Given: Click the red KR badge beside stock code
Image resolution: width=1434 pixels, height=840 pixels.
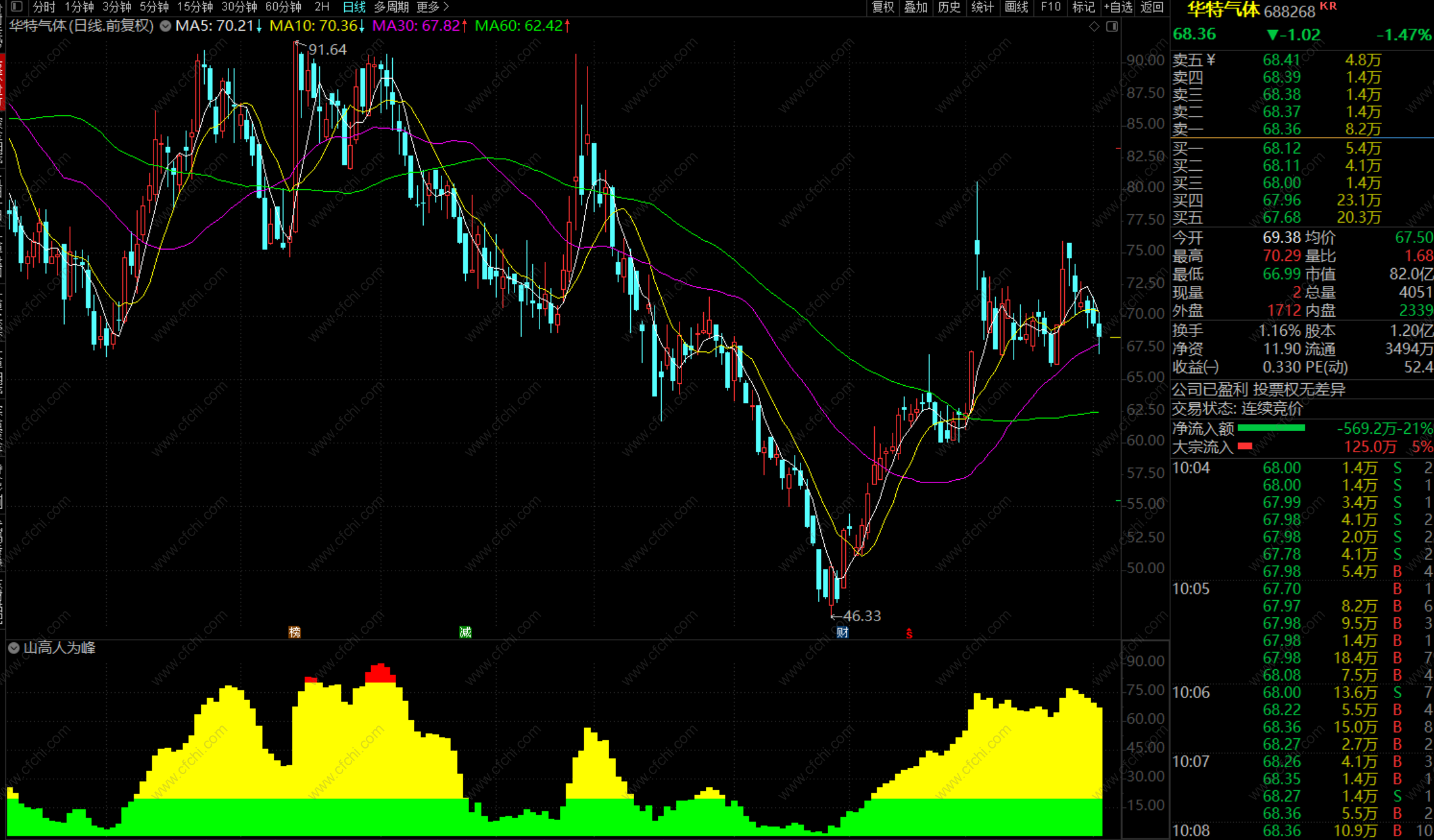Looking at the screenshot, I should 1328,6.
